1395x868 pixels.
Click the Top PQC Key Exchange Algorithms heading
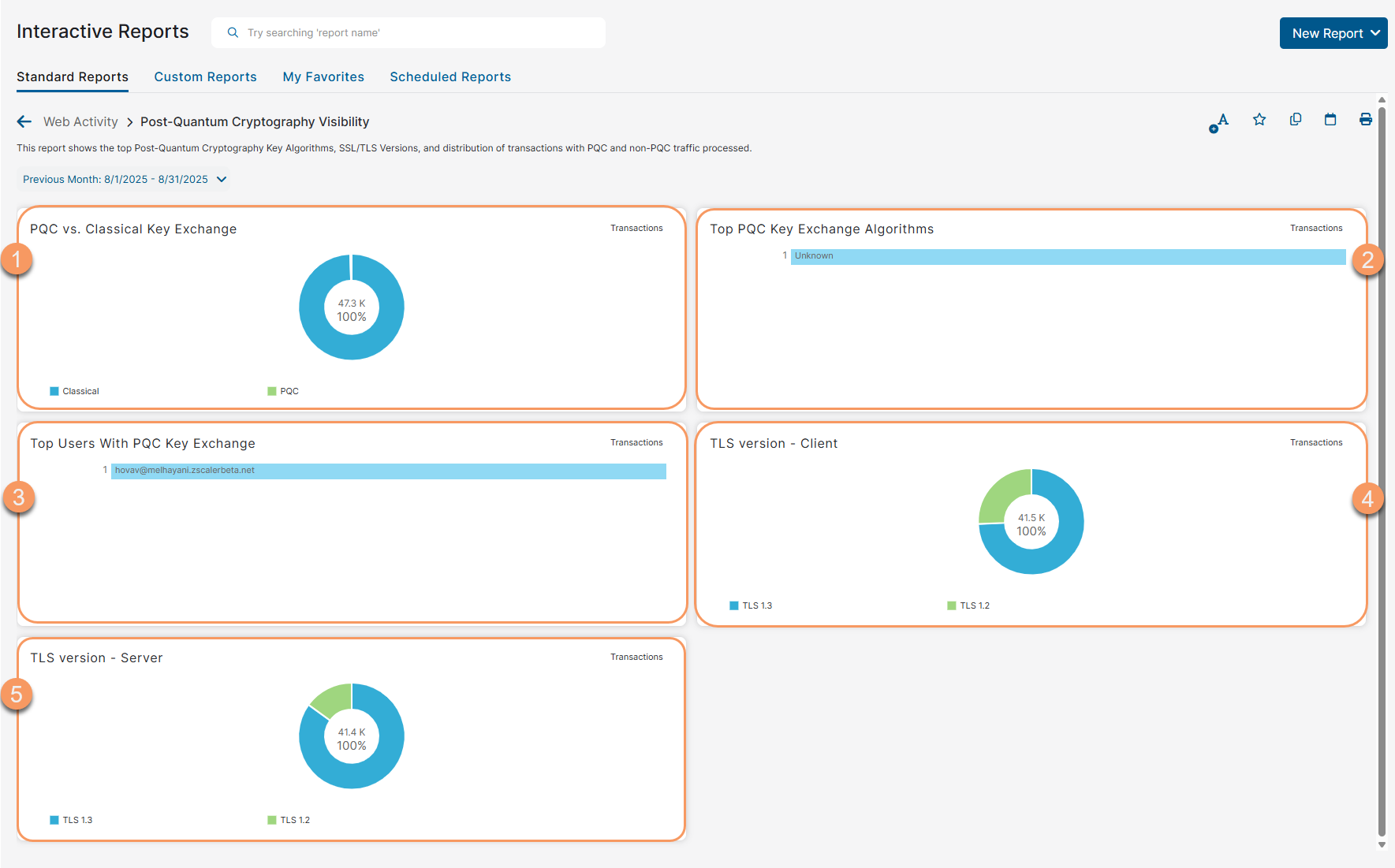point(822,229)
